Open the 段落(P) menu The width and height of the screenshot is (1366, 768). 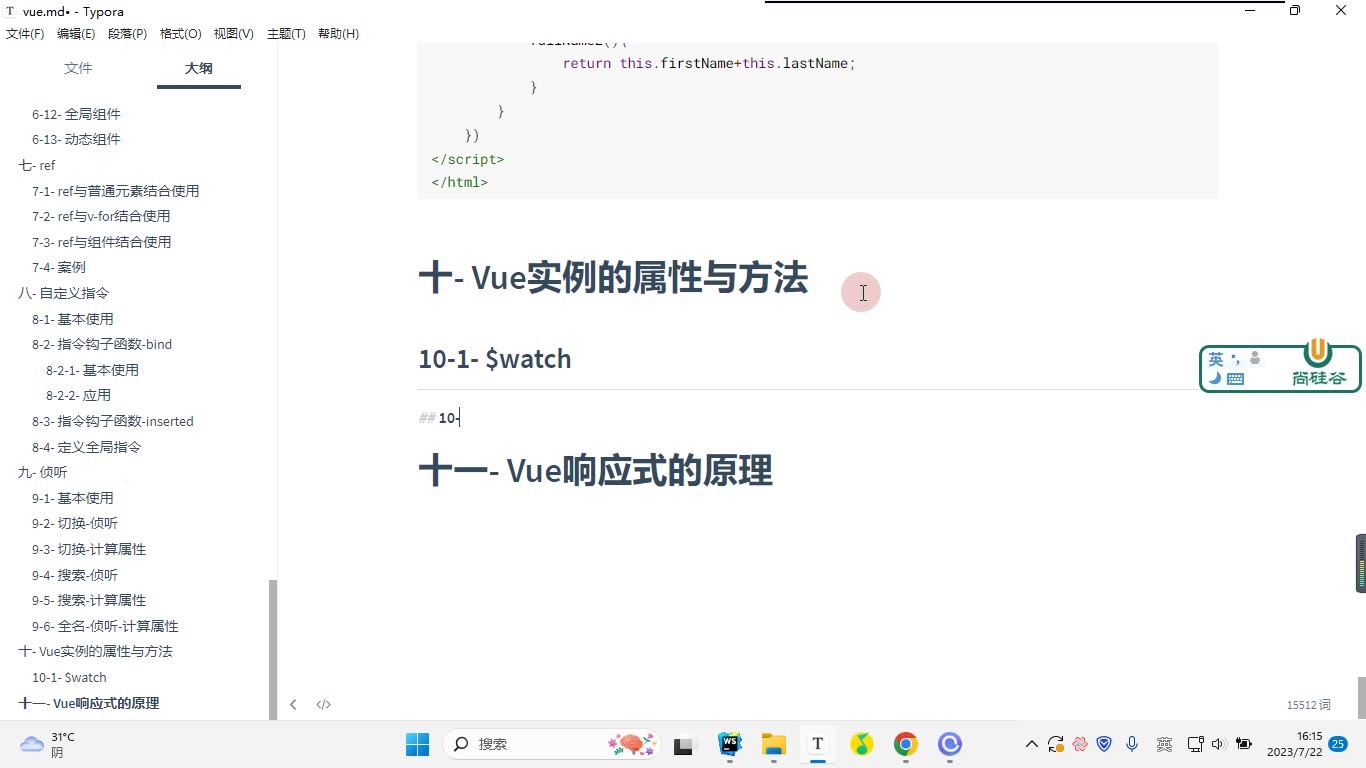tap(127, 34)
